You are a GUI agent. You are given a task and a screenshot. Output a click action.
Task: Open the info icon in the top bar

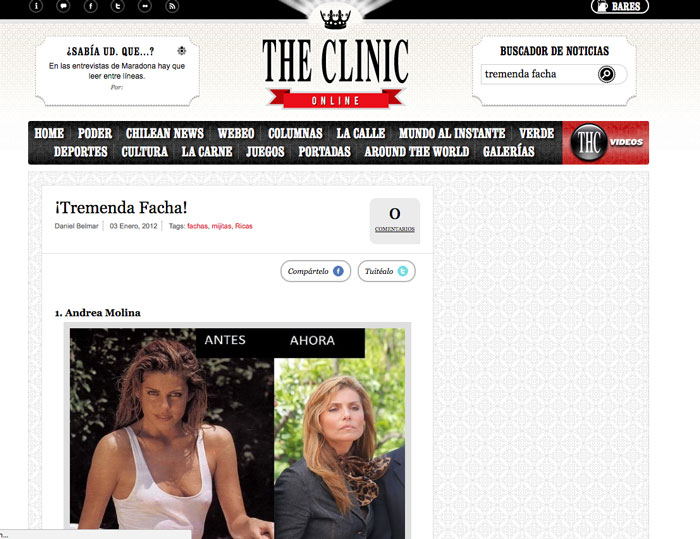coord(36,6)
